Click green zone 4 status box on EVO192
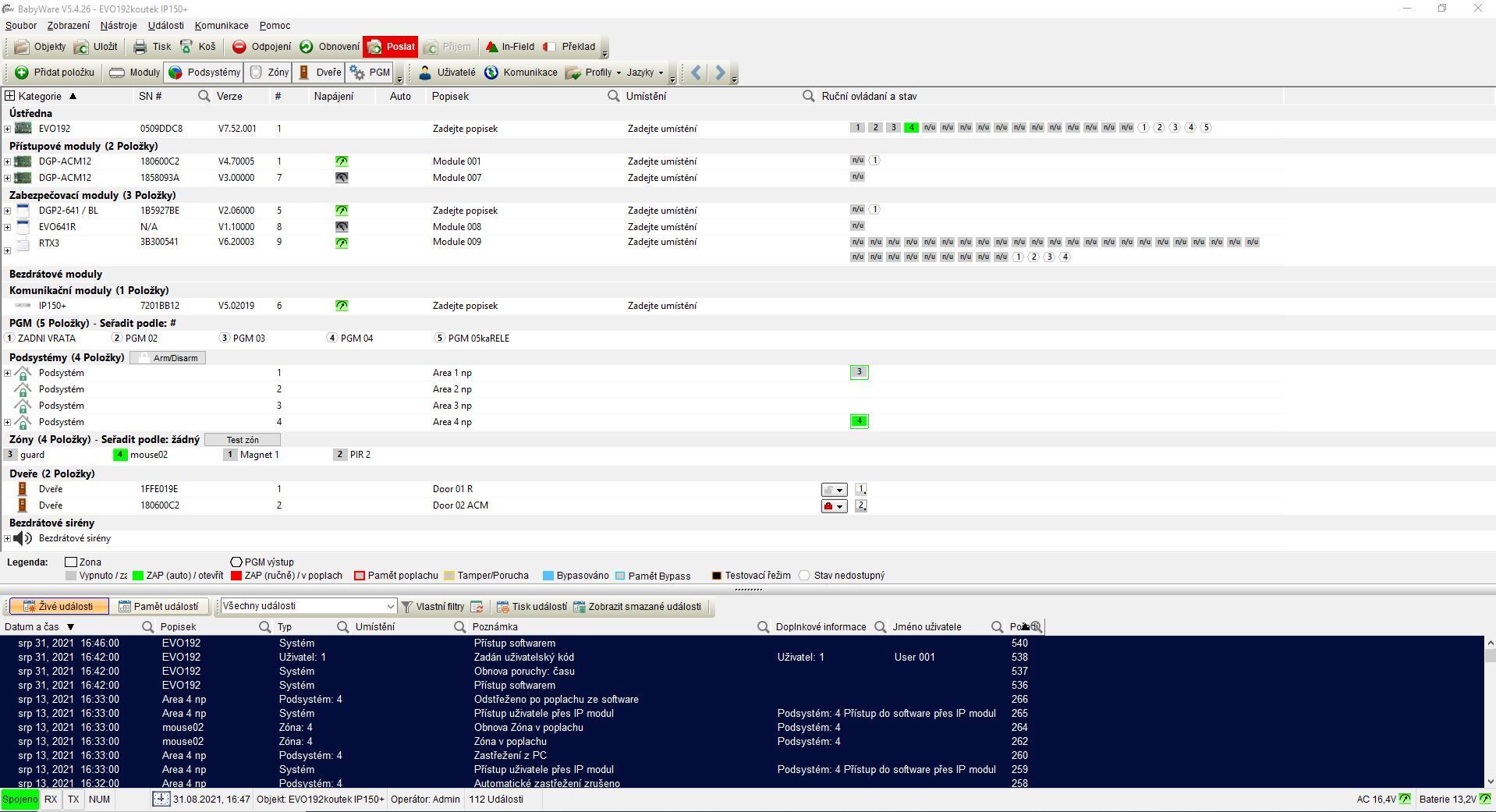Image resolution: width=1496 pixels, height=812 pixels. (911, 128)
